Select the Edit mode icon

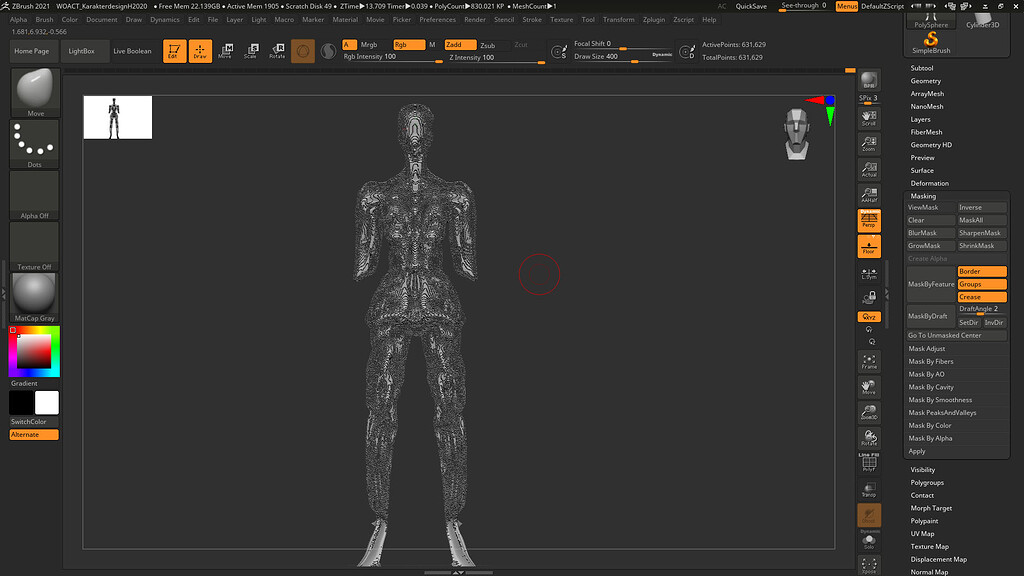point(174,51)
